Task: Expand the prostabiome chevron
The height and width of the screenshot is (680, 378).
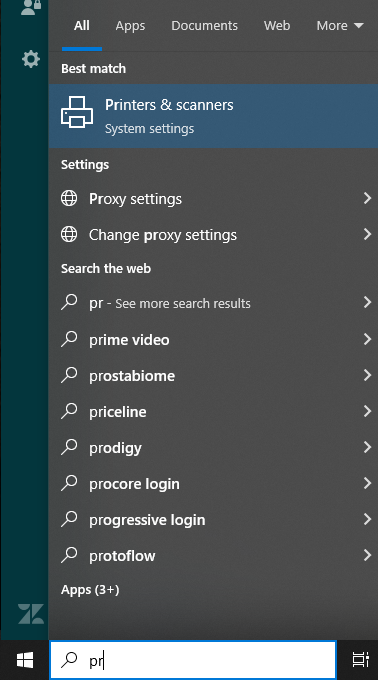Action: (x=367, y=375)
